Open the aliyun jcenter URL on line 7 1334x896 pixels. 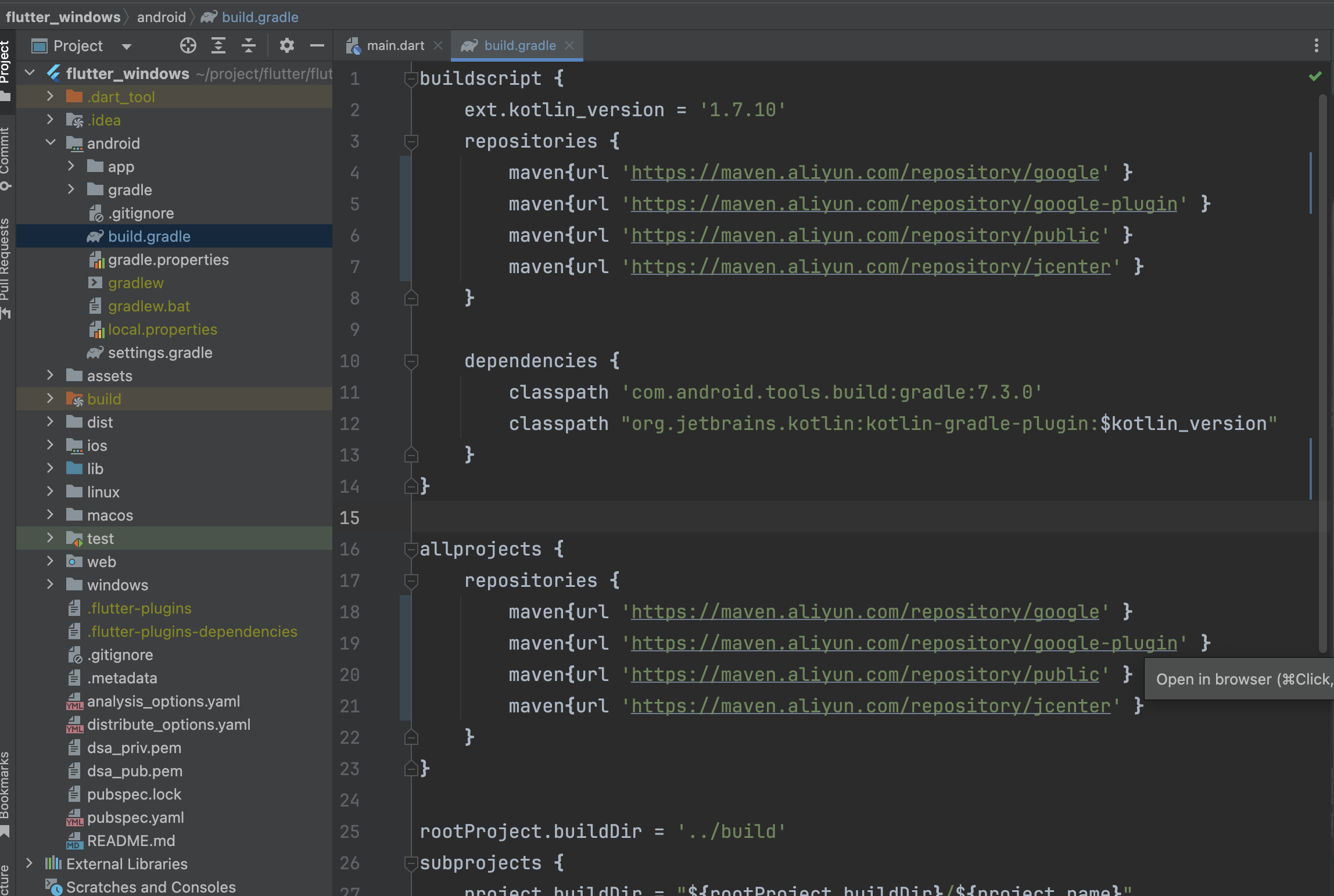870,267
